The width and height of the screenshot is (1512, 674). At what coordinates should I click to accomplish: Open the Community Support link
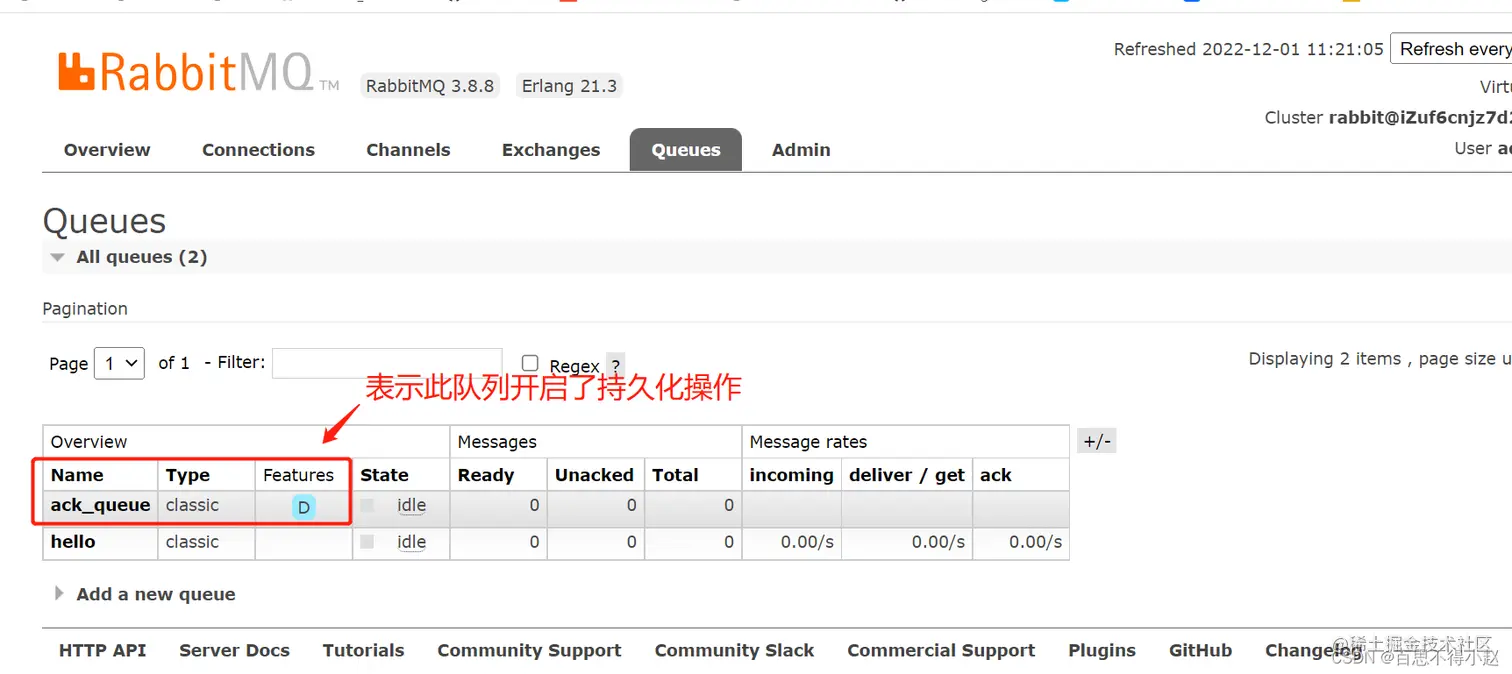tap(529, 650)
